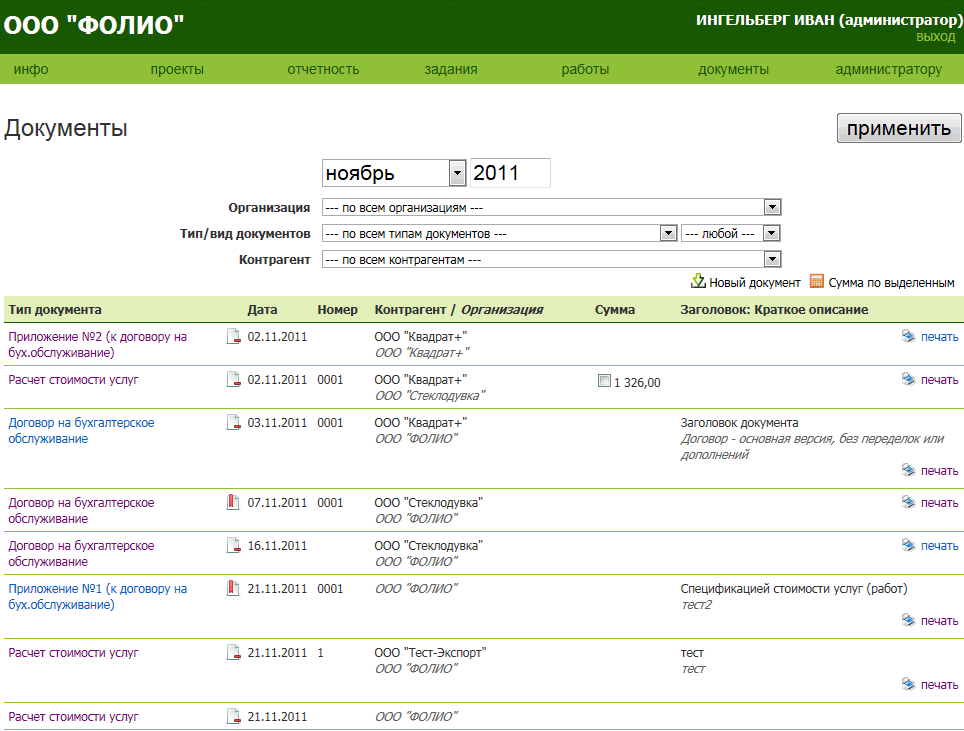
Task: Open the администратору menu item
Action: (x=888, y=69)
